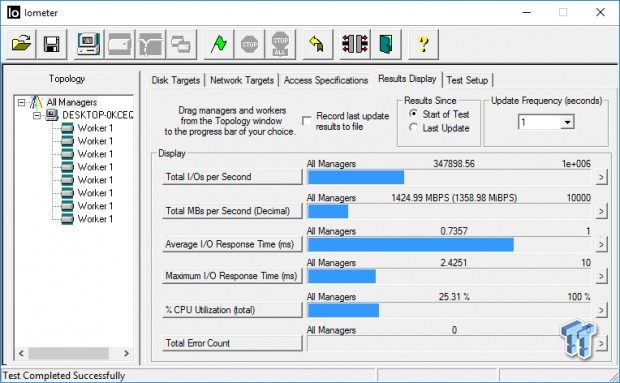Enable Record last update results to file
Viewport: 620px width, 383px height.
306,121
